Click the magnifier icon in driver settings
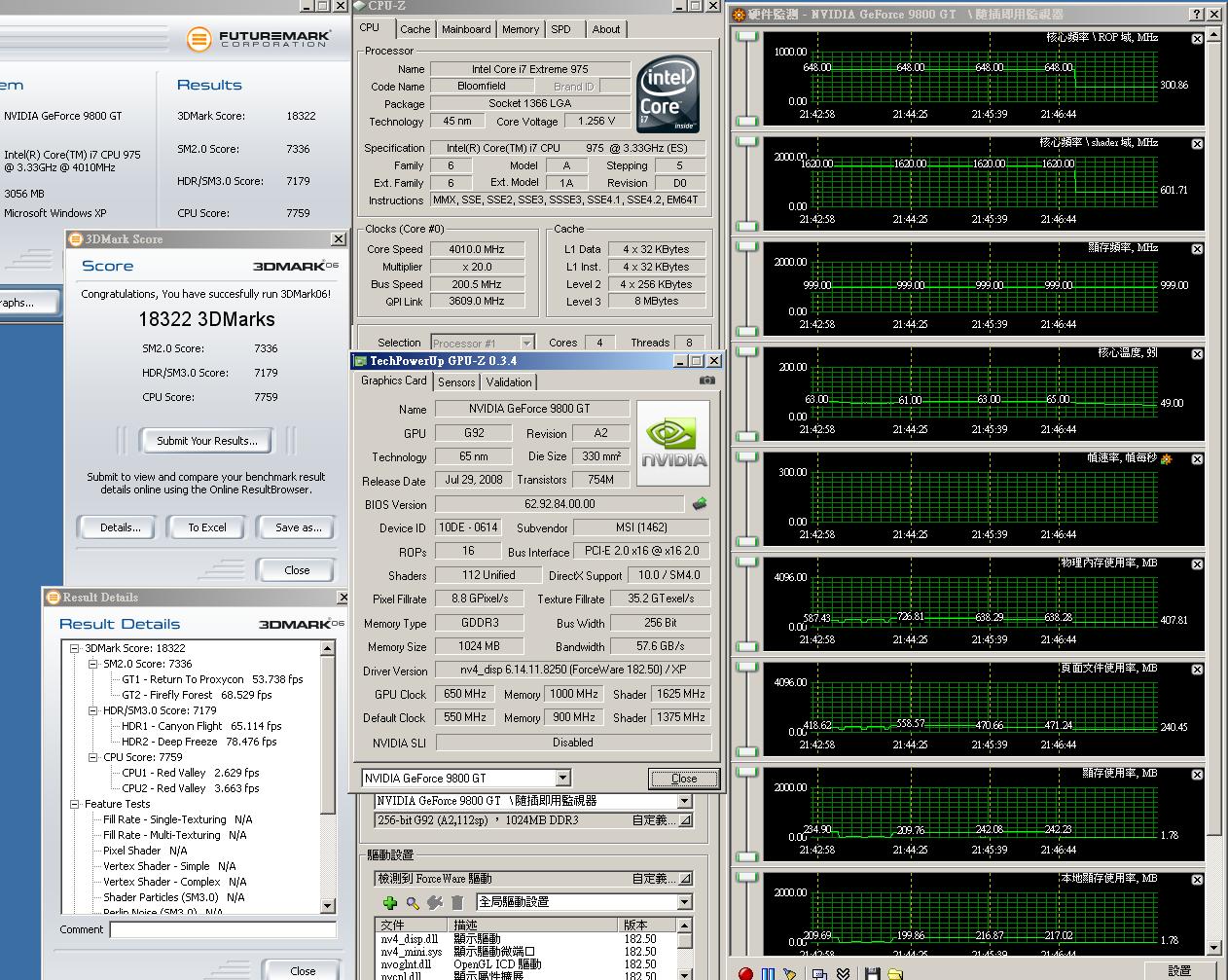This screenshot has height=980, width=1228. tap(413, 903)
